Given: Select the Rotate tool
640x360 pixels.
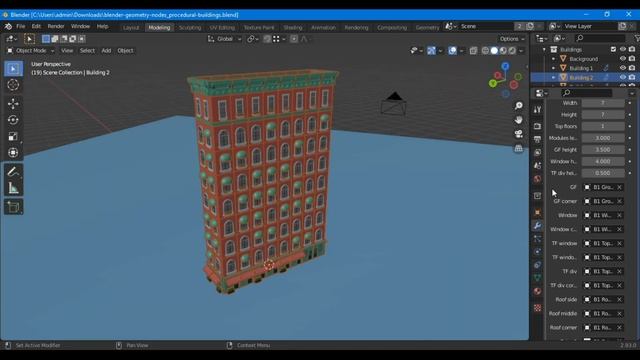Looking at the screenshot, I should click(x=13, y=120).
